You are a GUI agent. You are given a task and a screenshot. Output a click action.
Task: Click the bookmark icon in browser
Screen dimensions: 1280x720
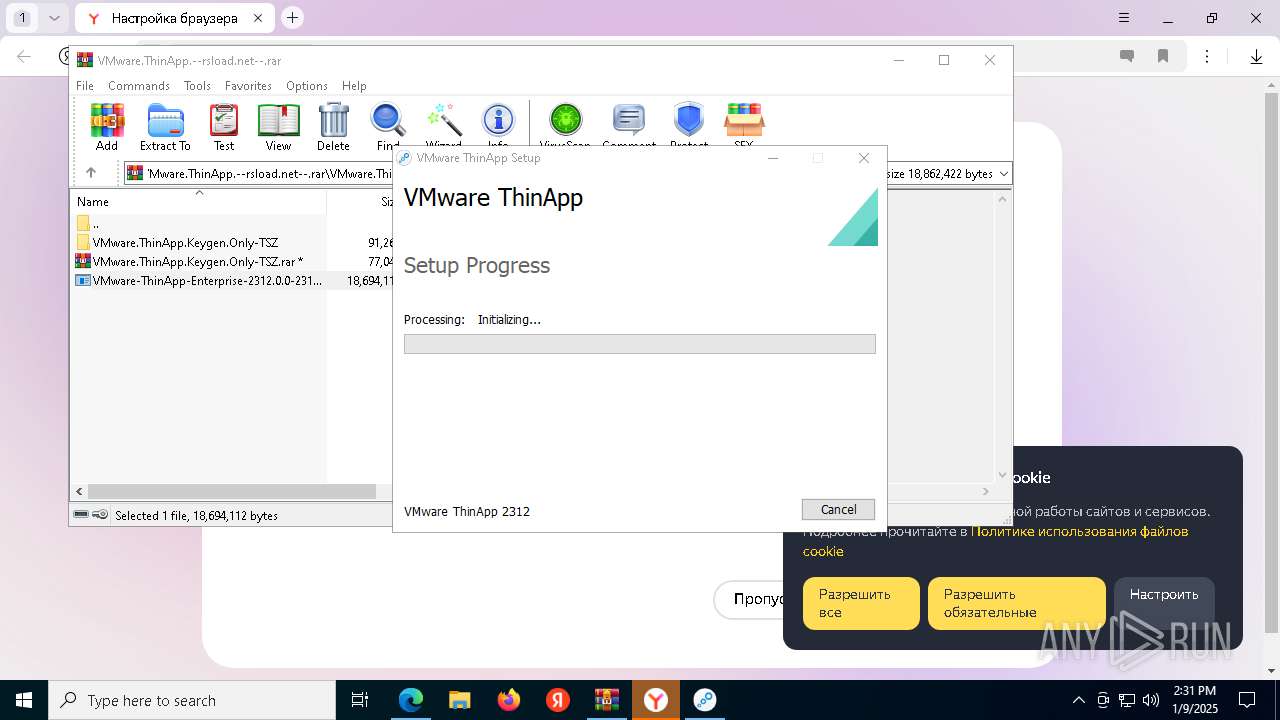coord(1163,57)
